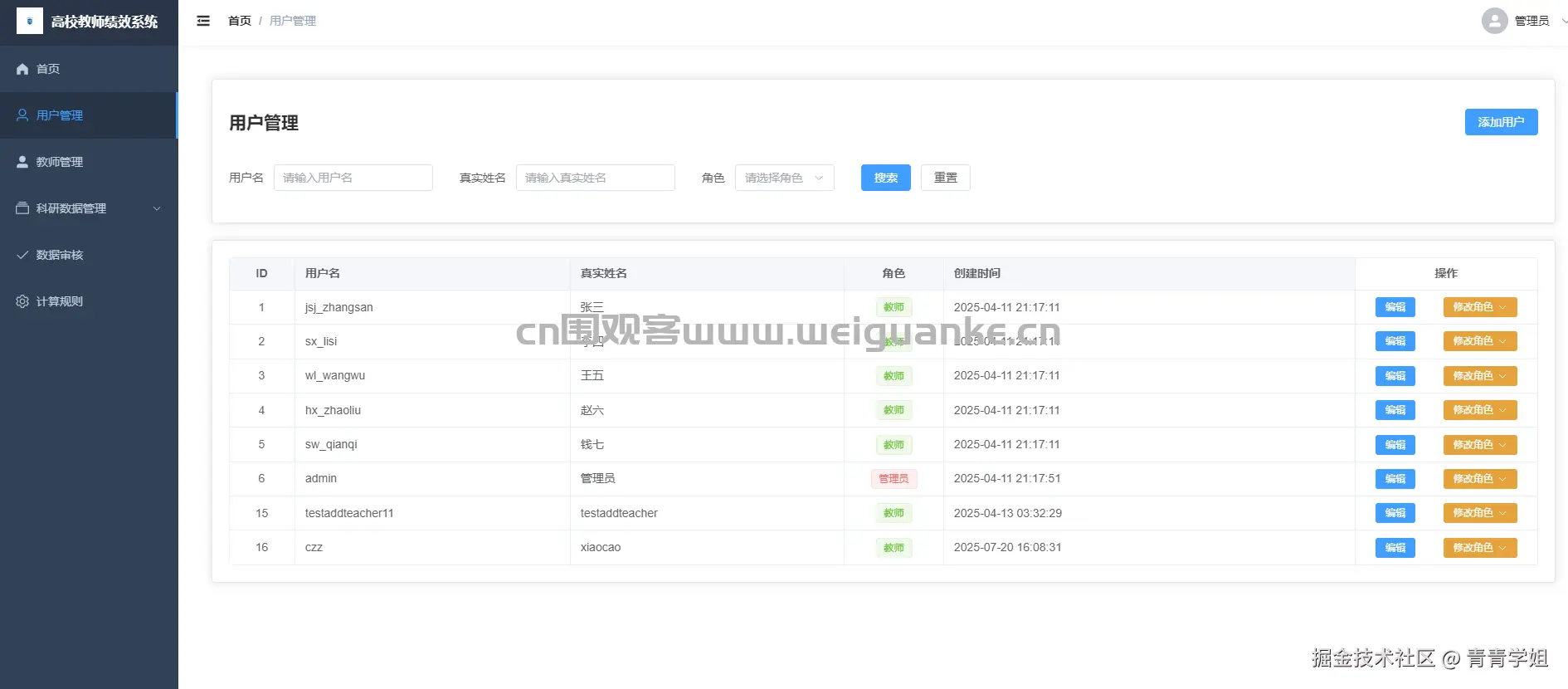The height and width of the screenshot is (689, 1568).
Task: Click the 教师 role tag for wl_wangwu
Action: click(x=894, y=376)
